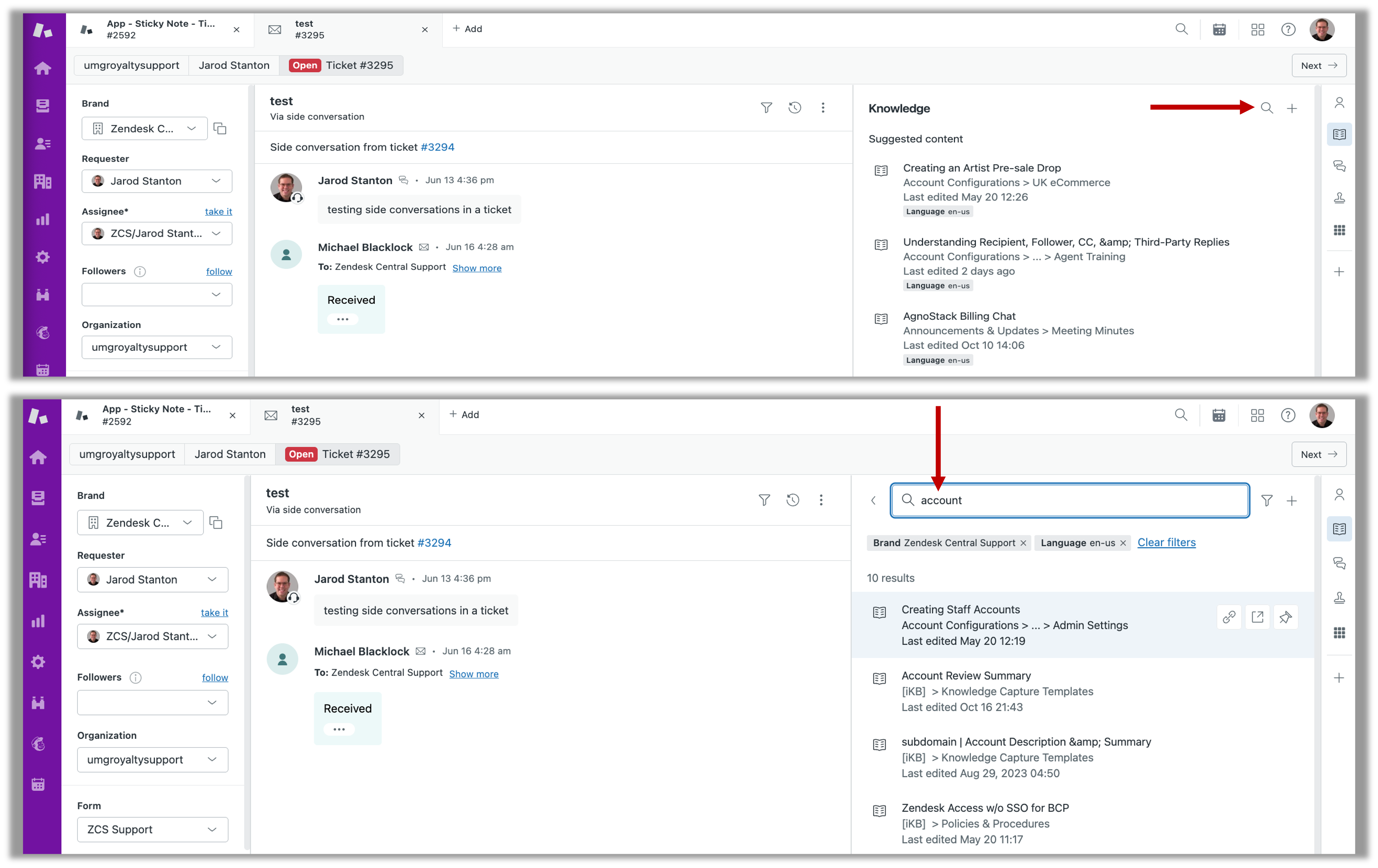Copy link icon on Creating Staff Accounts result
The height and width of the screenshot is (868, 1378).
(x=1229, y=617)
